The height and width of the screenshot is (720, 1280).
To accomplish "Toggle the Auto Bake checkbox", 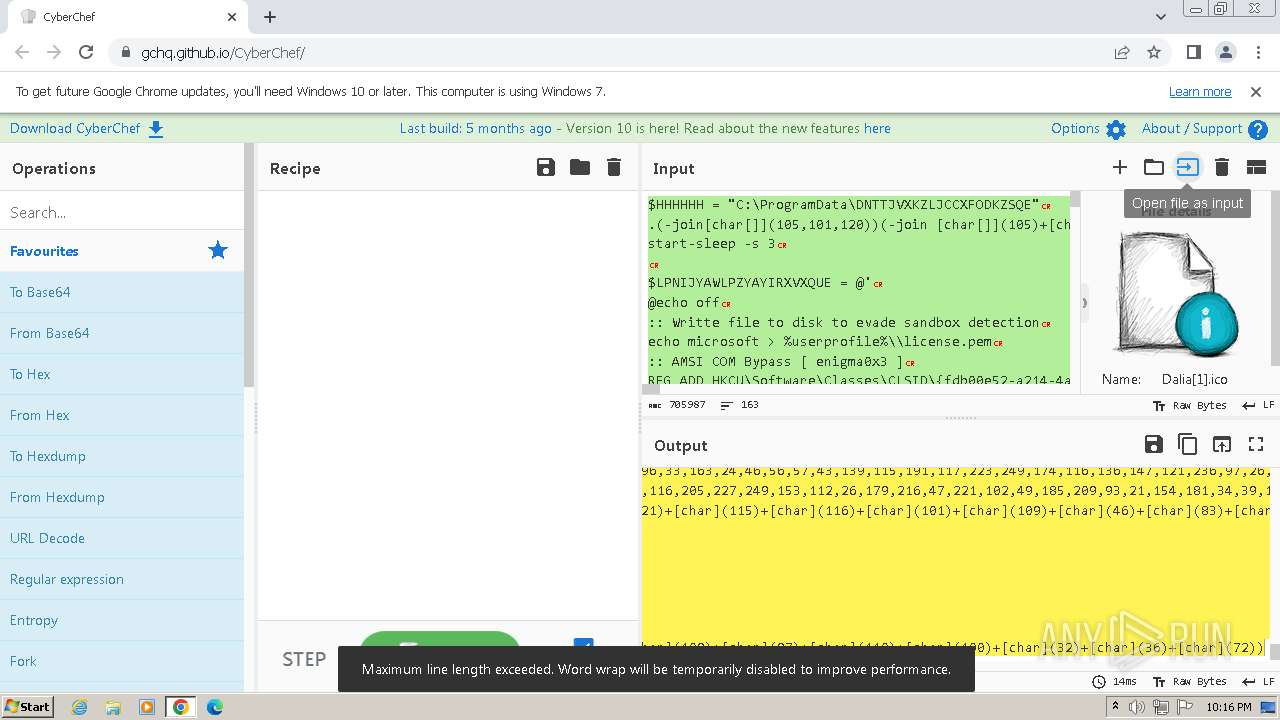I will tap(584, 645).
